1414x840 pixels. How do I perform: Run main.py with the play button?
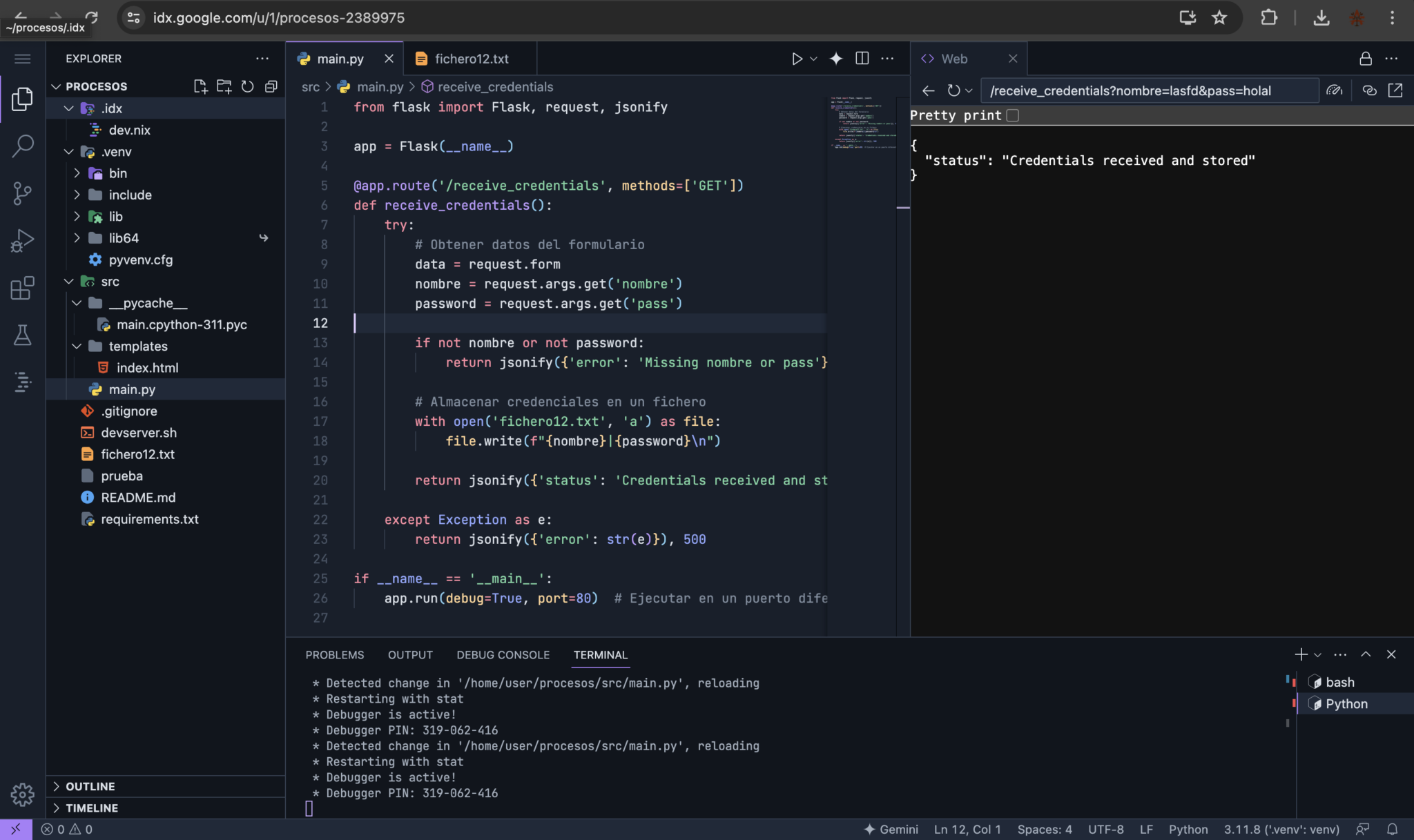(797, 59)
